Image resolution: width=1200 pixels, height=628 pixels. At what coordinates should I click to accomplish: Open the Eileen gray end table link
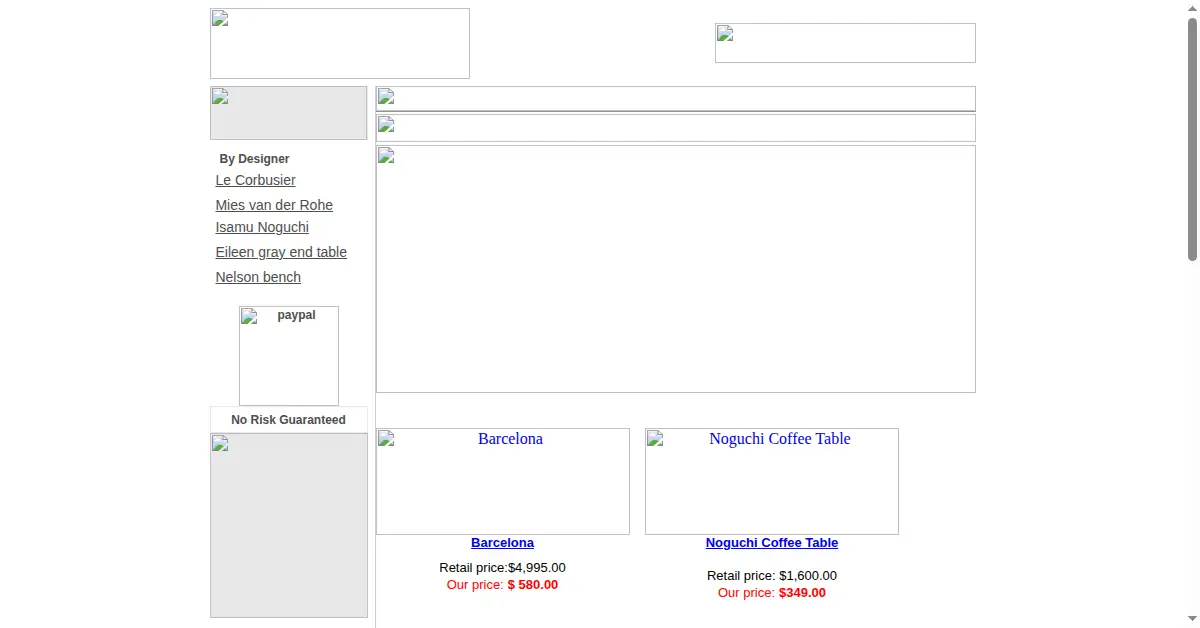[281, 252]
